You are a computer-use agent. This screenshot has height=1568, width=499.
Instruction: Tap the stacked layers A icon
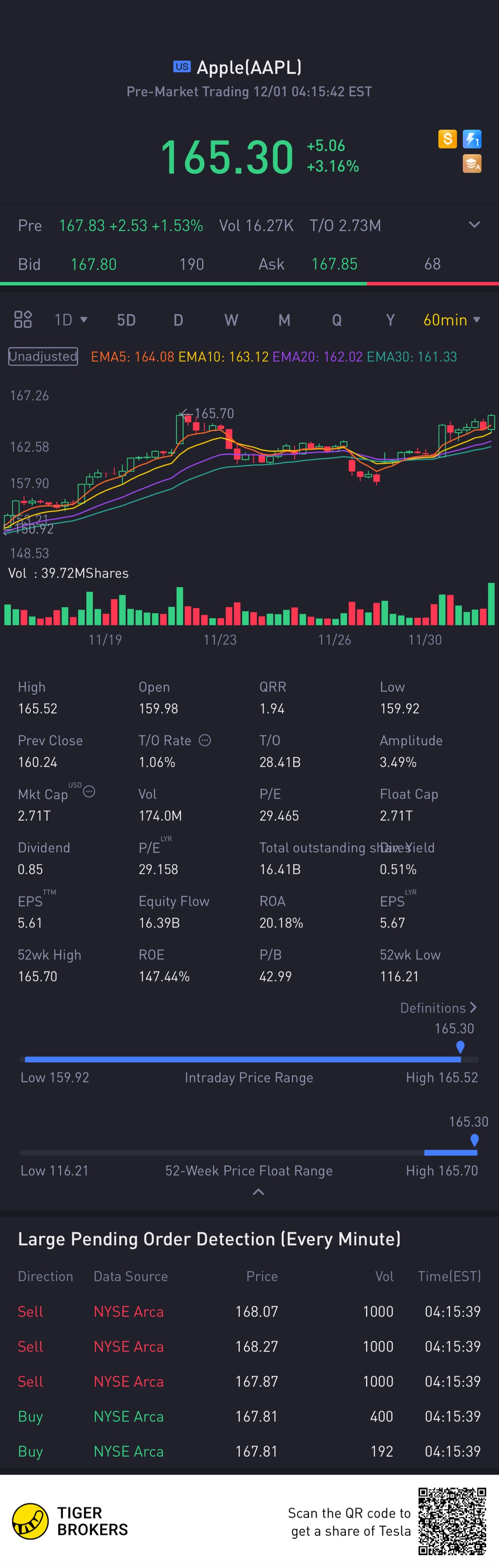coord(472,164)
